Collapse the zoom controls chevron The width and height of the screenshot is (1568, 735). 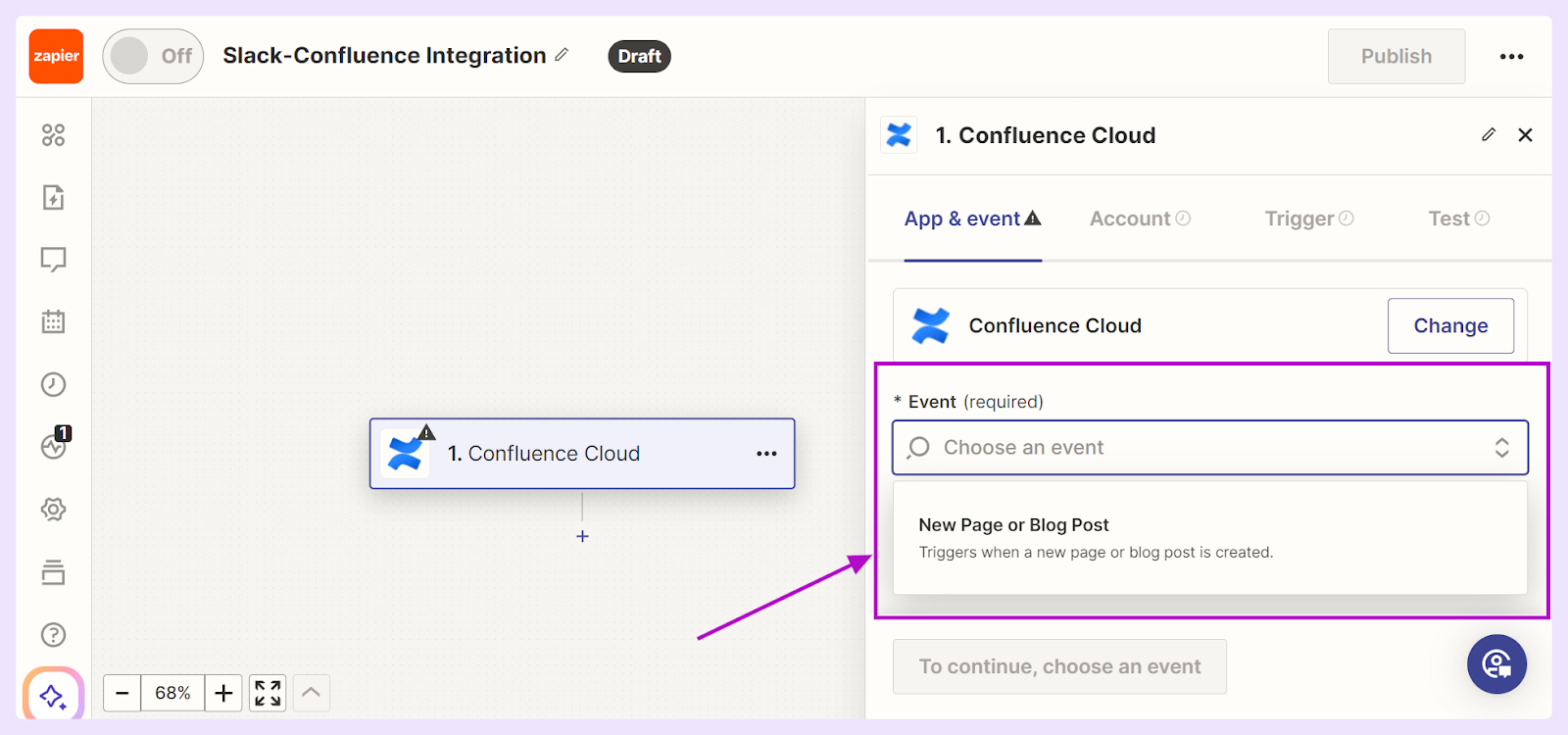[x=311, y=693]
